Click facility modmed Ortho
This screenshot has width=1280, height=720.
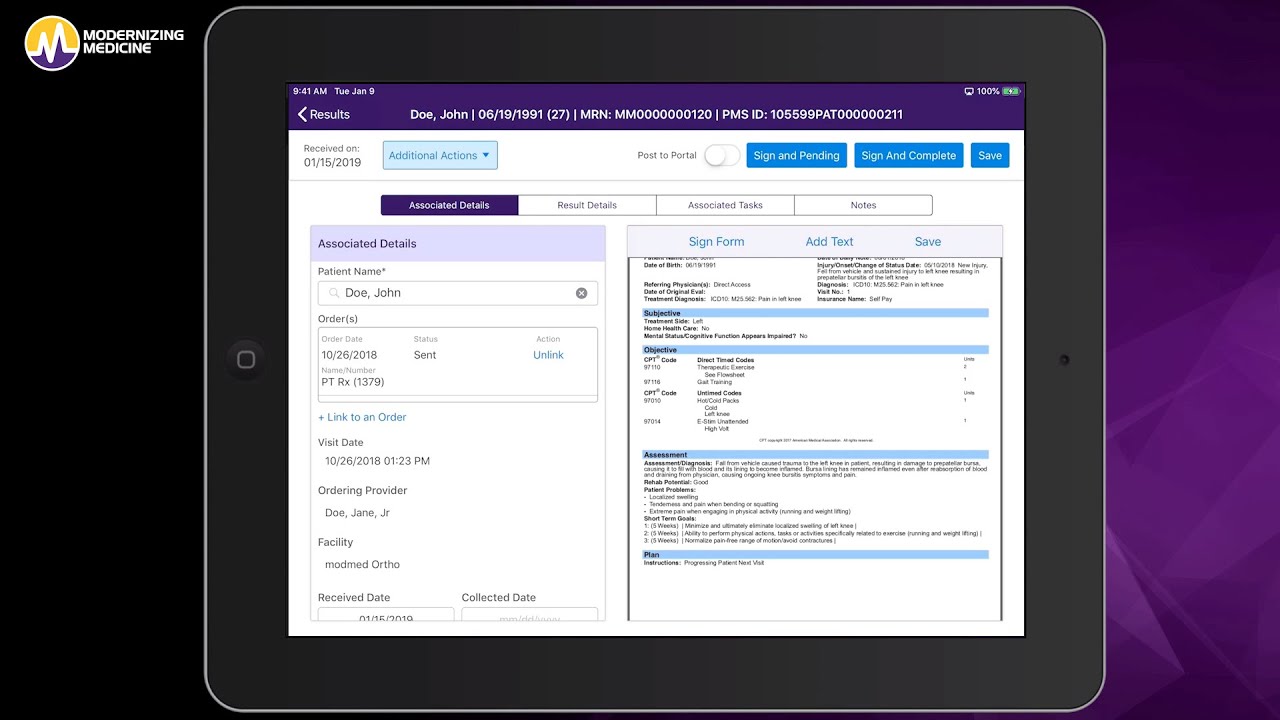[x=362, y=564]
